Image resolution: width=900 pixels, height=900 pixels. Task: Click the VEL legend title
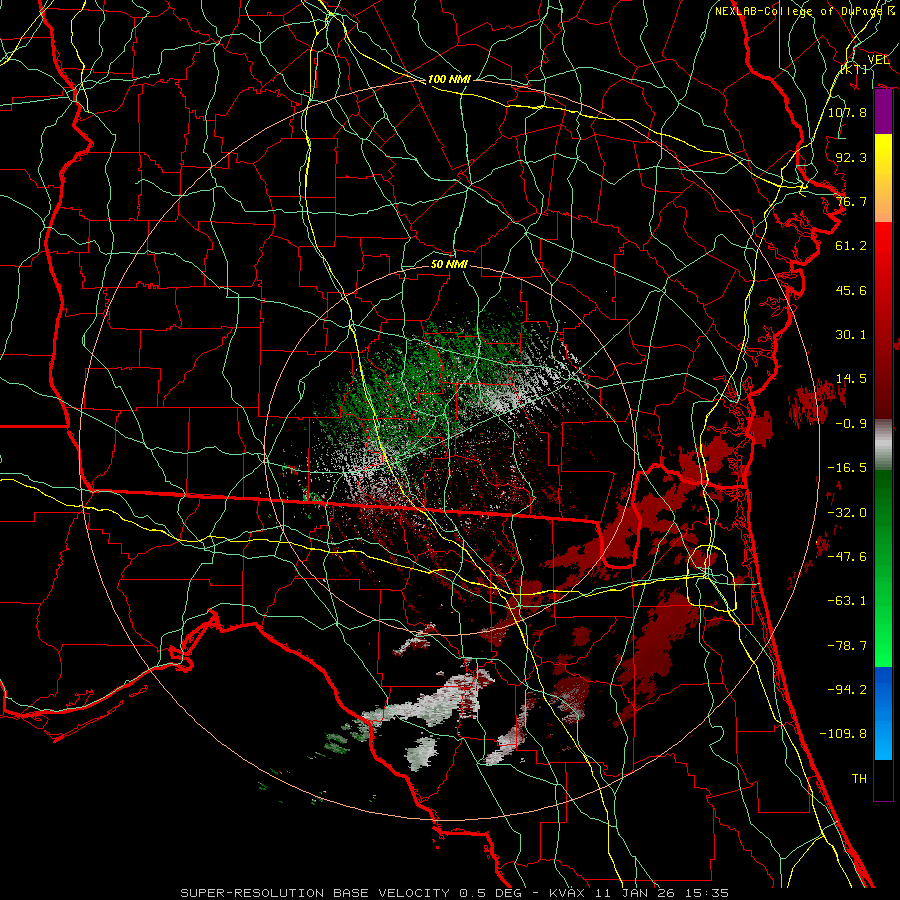pyautogui.click(x=878, y=59)
